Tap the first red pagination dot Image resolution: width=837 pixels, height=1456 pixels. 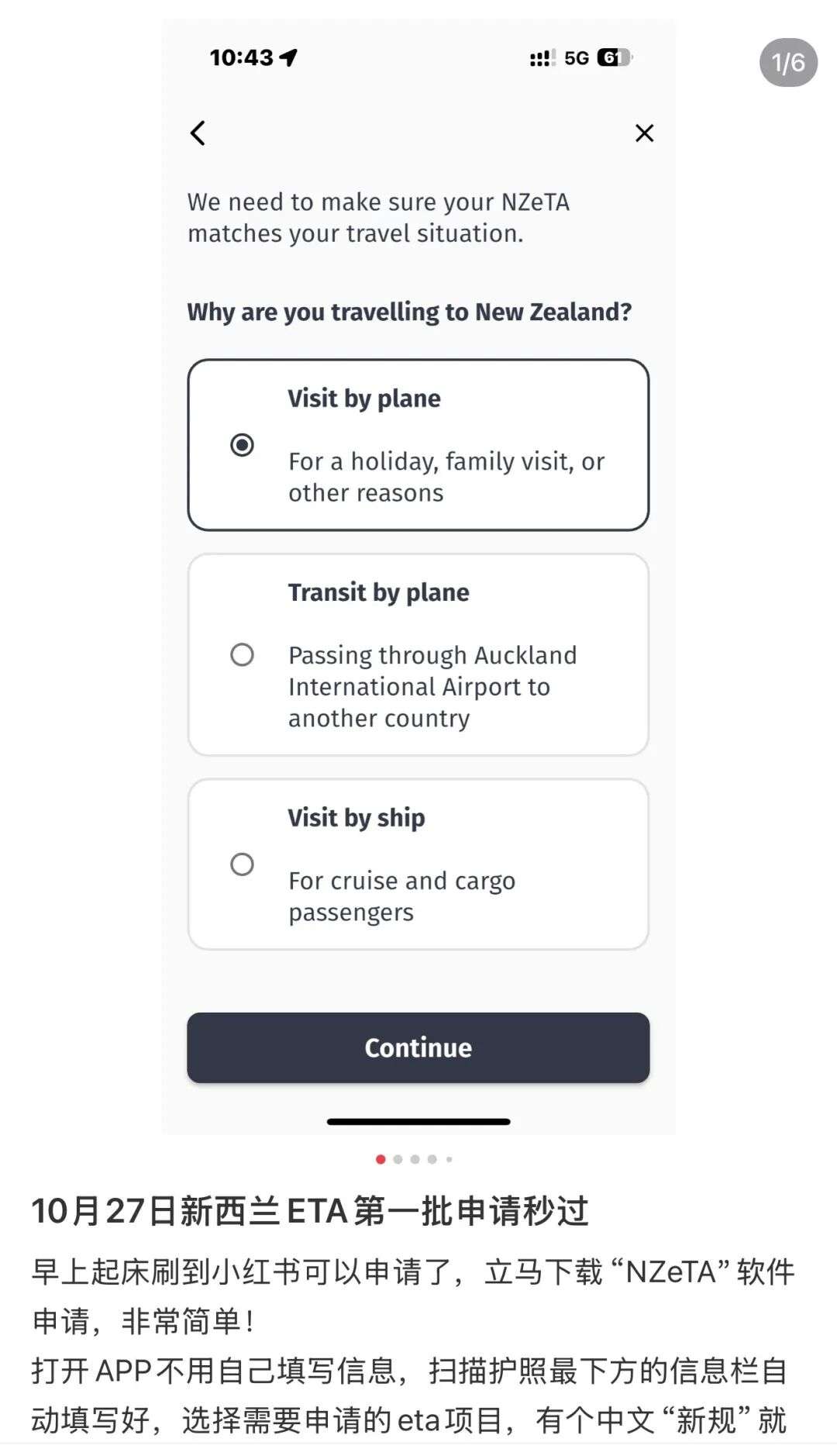click(381, 1159)
